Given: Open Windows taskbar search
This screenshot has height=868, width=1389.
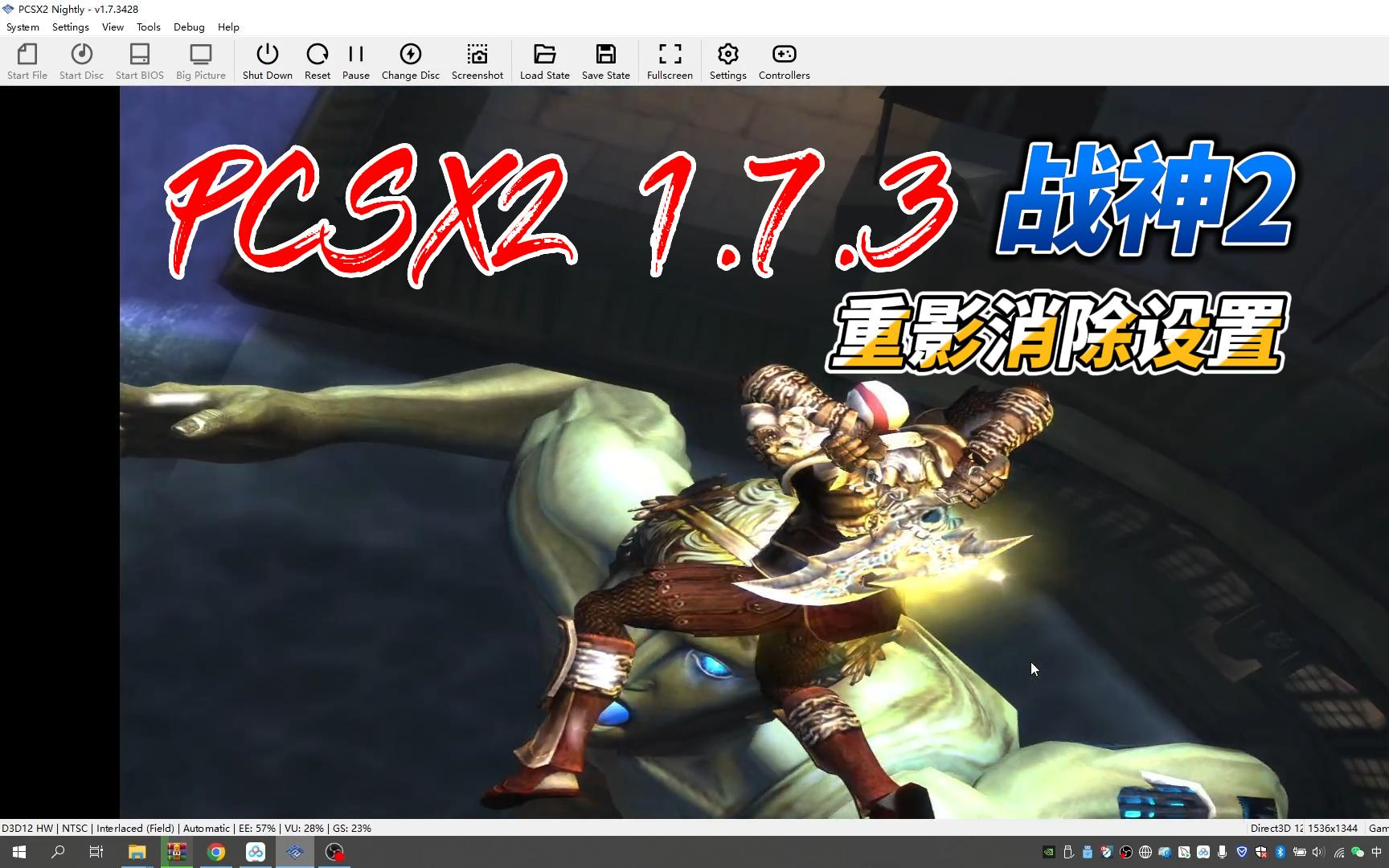Looking at the screenshot, I should (x=58, y=852).
